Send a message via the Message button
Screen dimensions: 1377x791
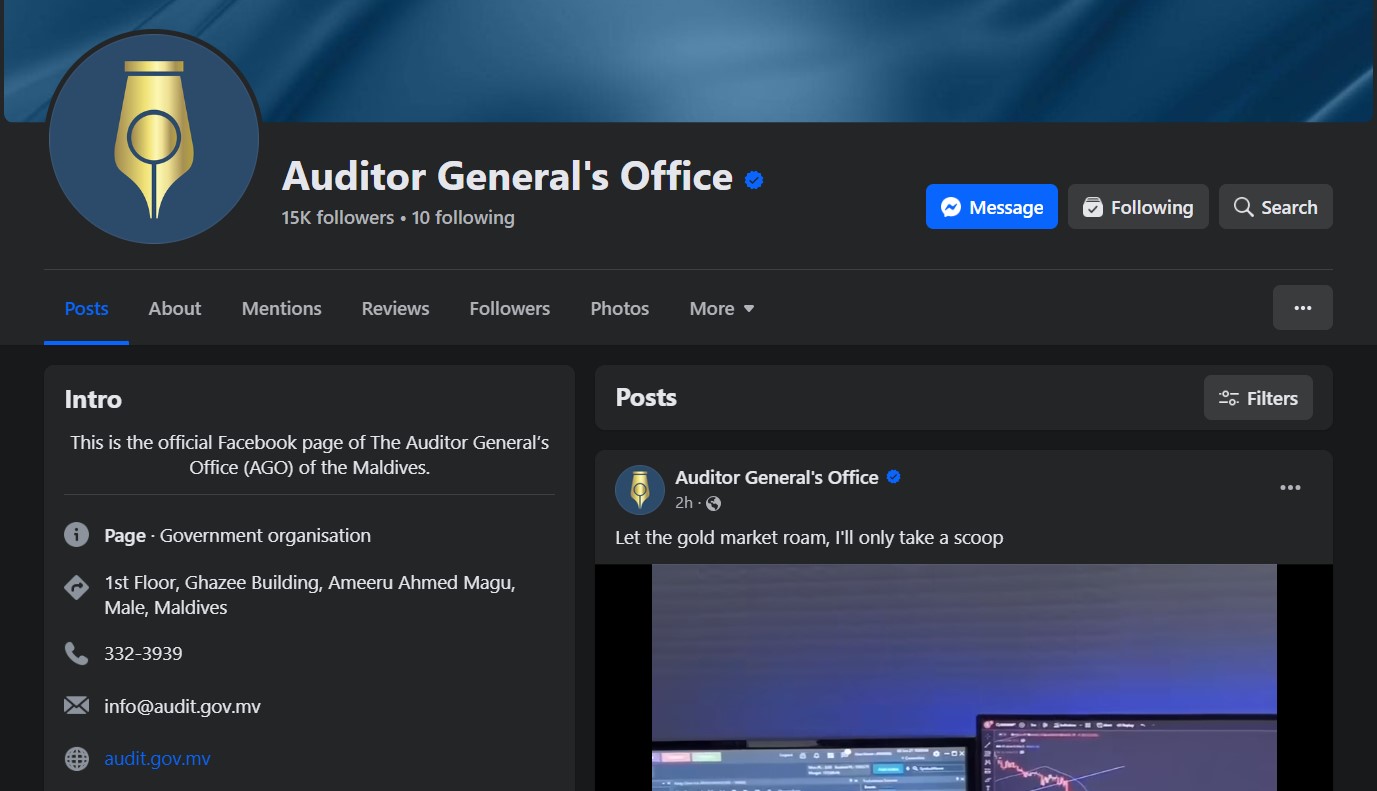click(991, 207)
